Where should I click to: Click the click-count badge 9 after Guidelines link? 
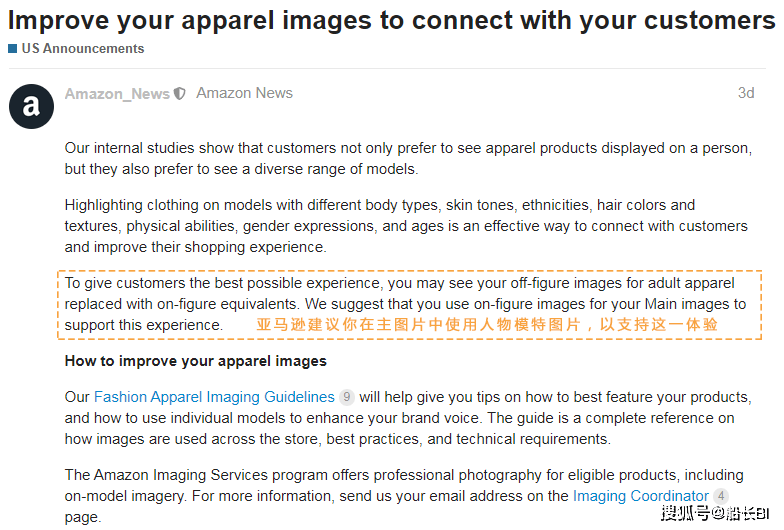click(346, 397)
